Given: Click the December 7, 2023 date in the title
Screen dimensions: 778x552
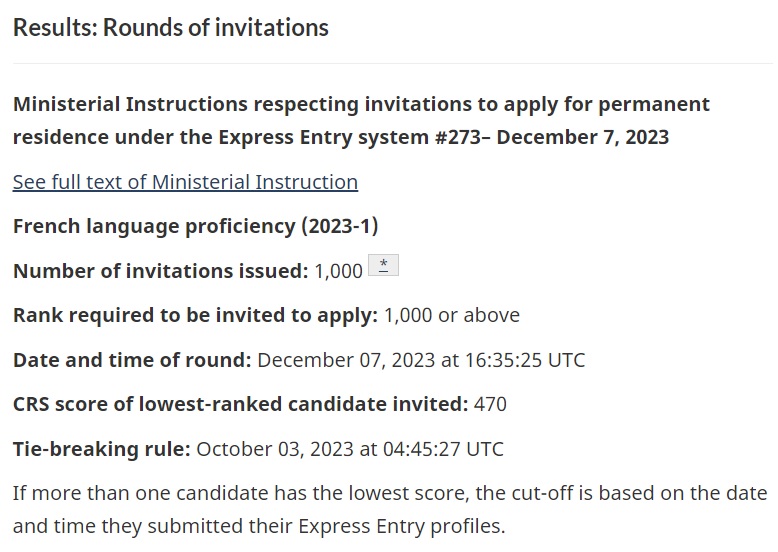Looking at the screenshot, I should coord(583,137).
